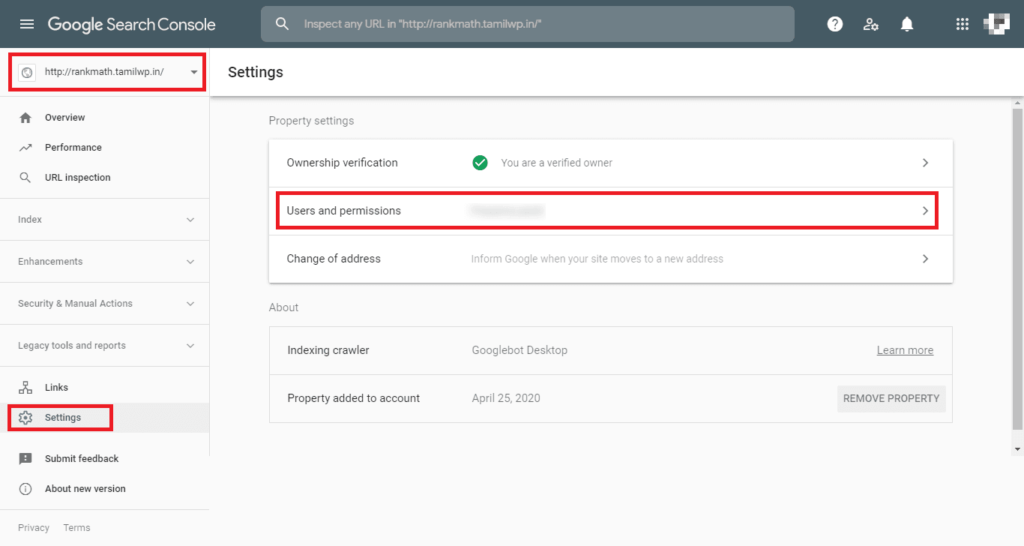This screenshot has width=1024, height=546.
Task: Choose Submit feedback
Action: coord(82,458)
